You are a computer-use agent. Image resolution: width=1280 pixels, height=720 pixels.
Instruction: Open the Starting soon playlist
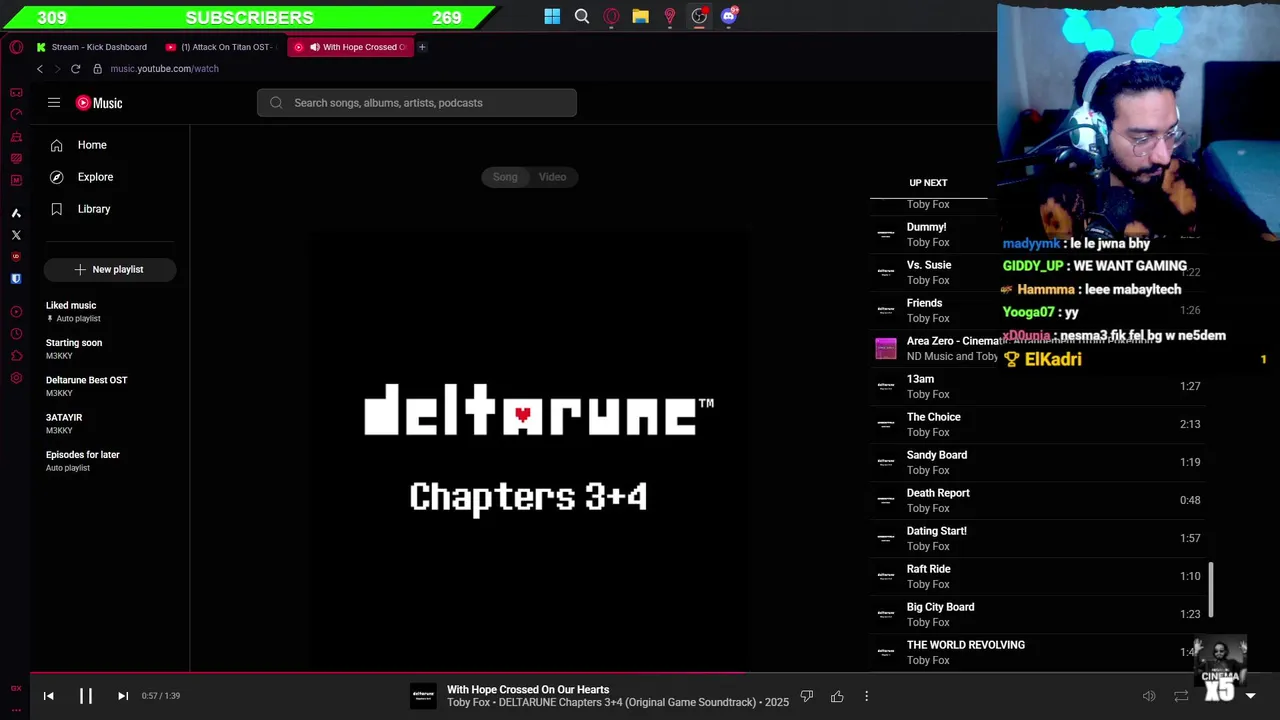point(110,349)
